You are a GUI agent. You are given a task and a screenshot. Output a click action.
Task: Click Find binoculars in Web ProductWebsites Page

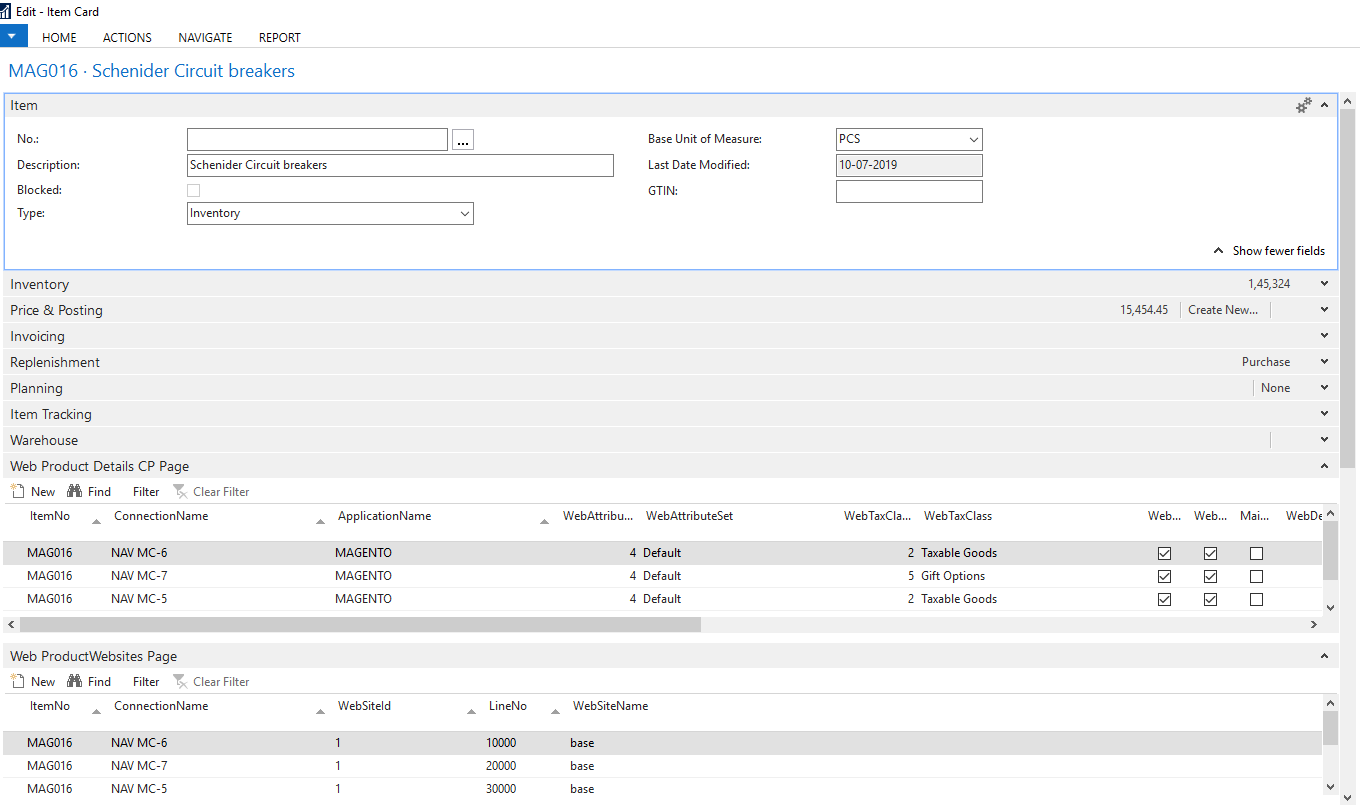(75, 681)
